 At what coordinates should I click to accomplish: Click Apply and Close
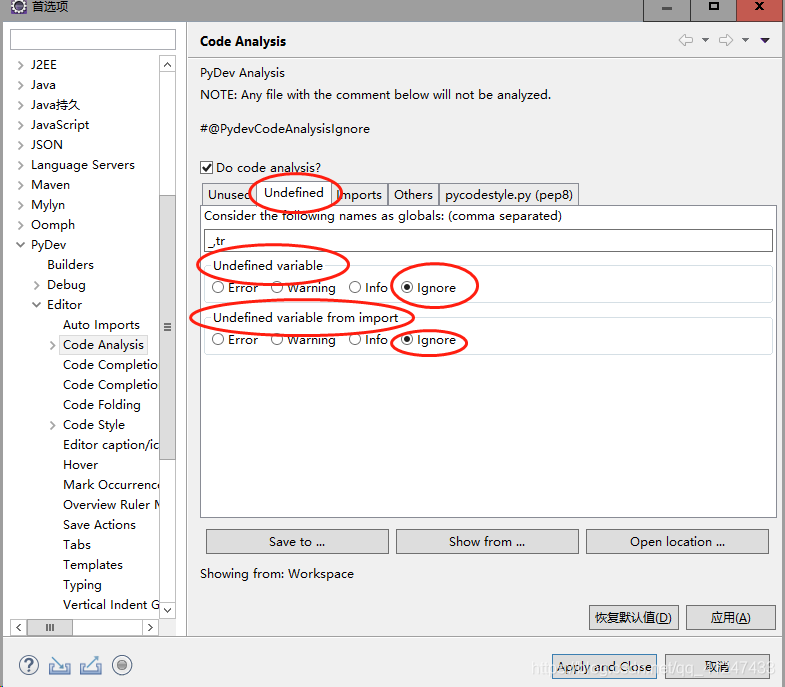click(x=604, y=666)
